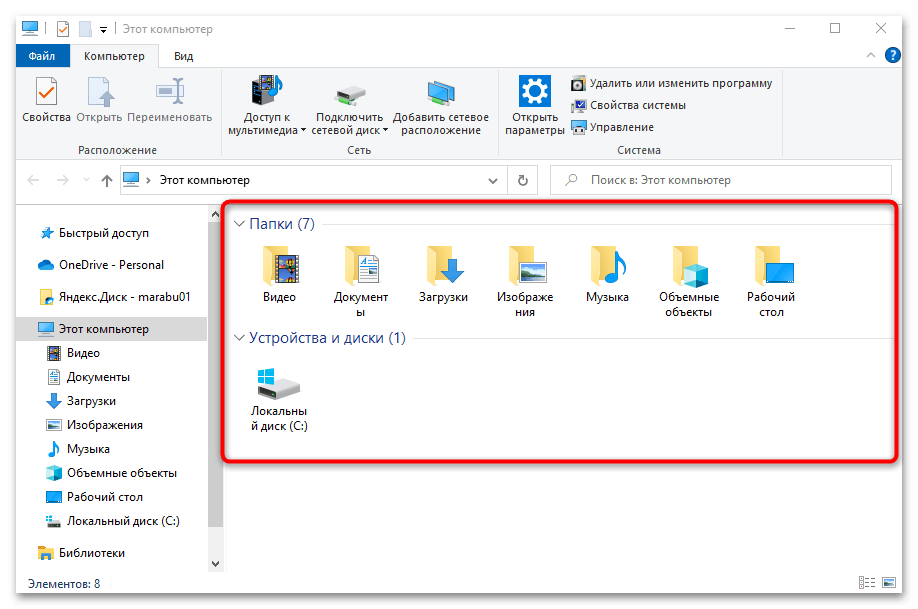The width and height of the screenshot is (918, 609).
Task: Click sidebar scrollbar down arrow
Action: click(x=215, y=564)
